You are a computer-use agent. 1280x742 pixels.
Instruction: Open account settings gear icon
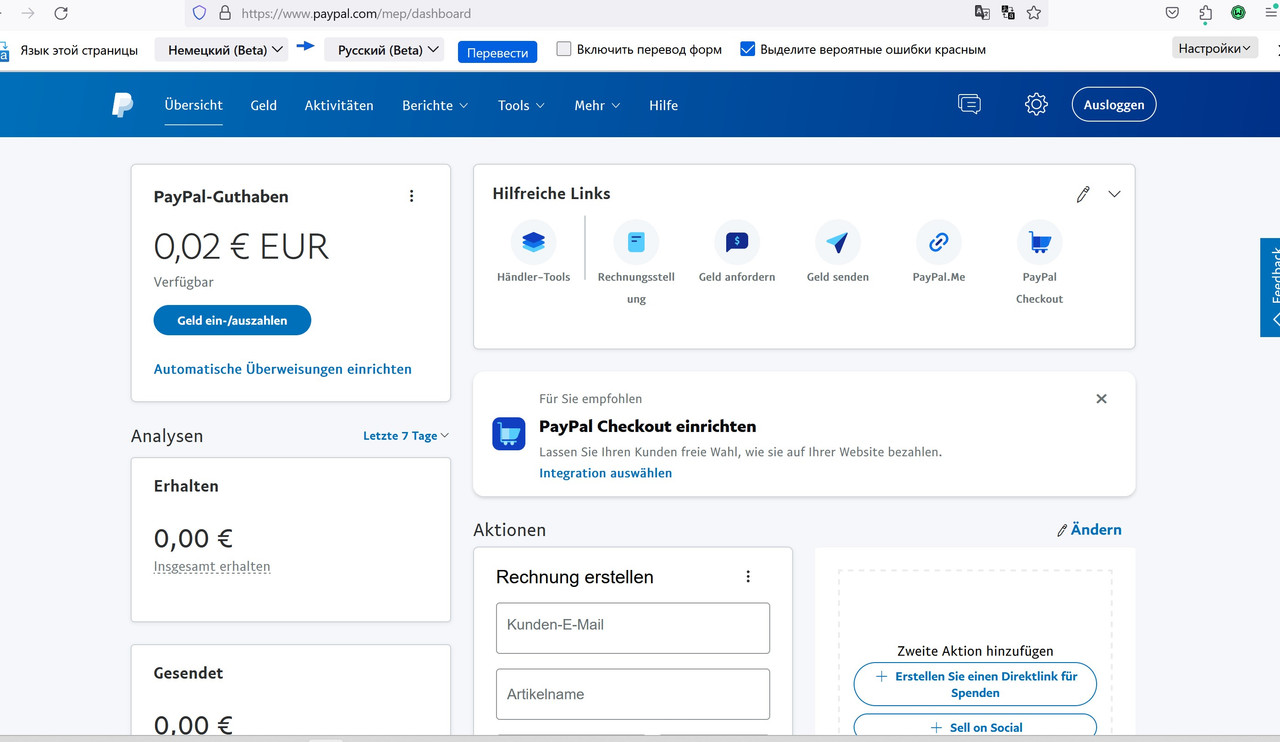(1036, 104)
